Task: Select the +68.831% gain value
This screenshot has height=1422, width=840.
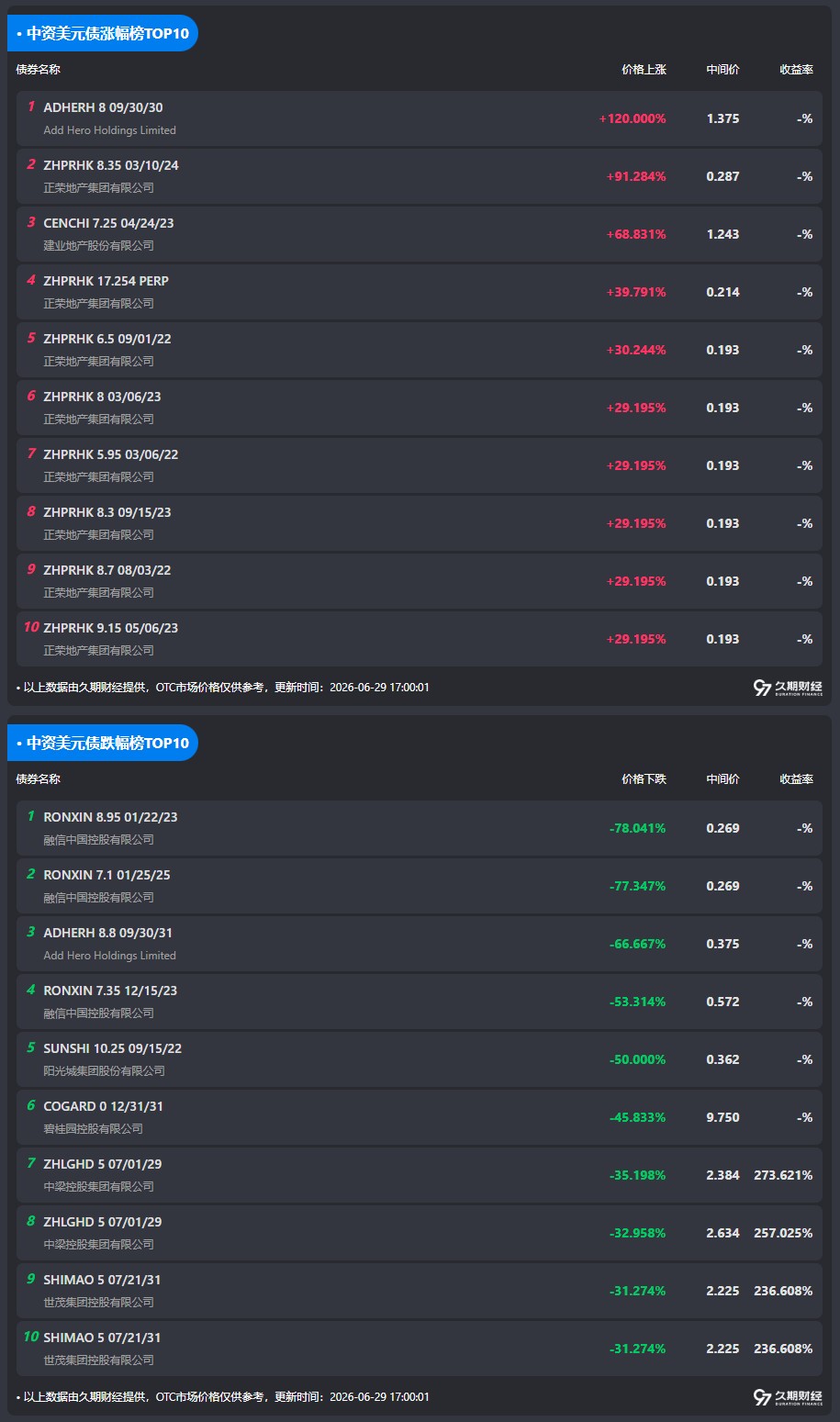Action: 636,234
